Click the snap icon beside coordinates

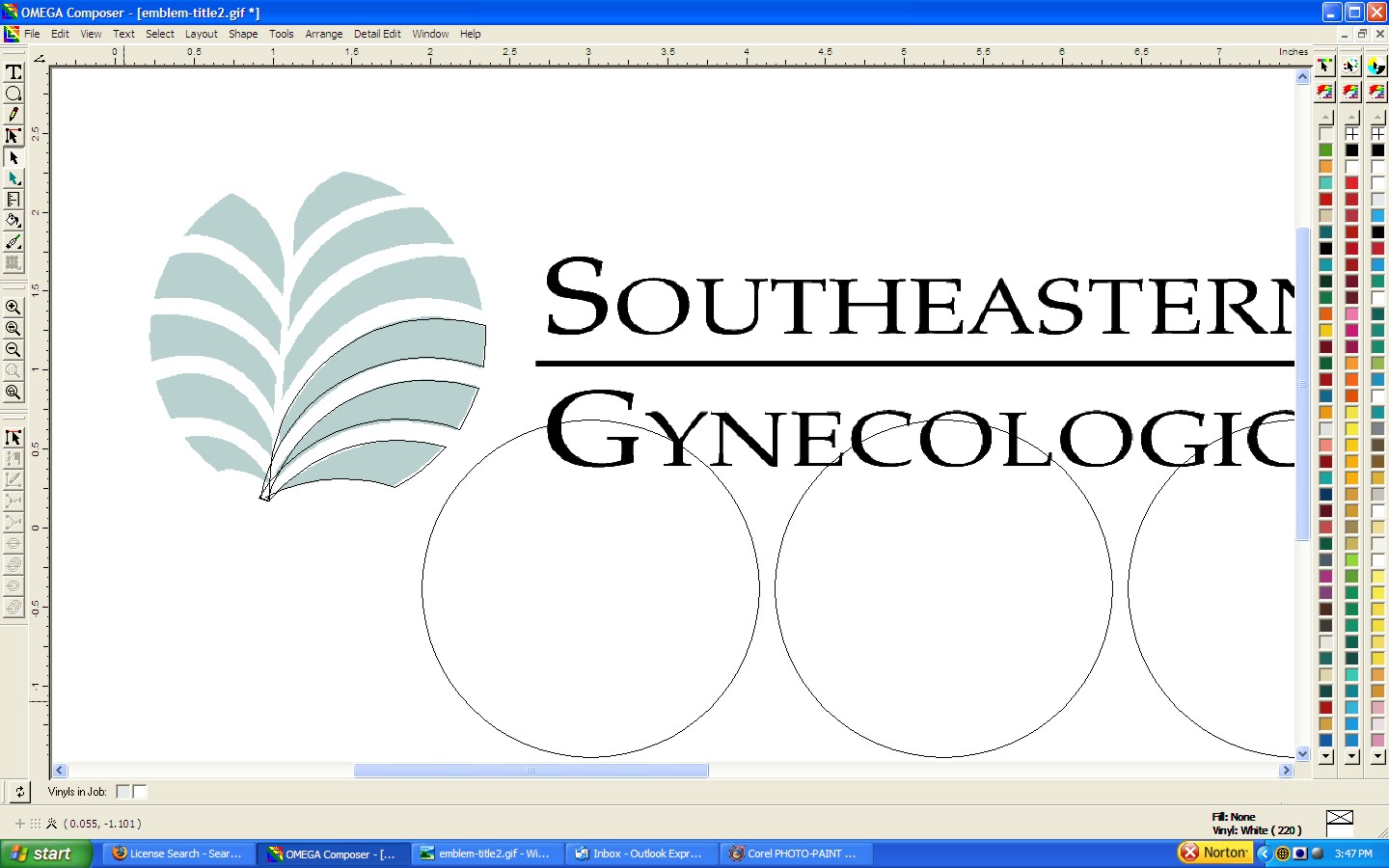click(52, 824)
